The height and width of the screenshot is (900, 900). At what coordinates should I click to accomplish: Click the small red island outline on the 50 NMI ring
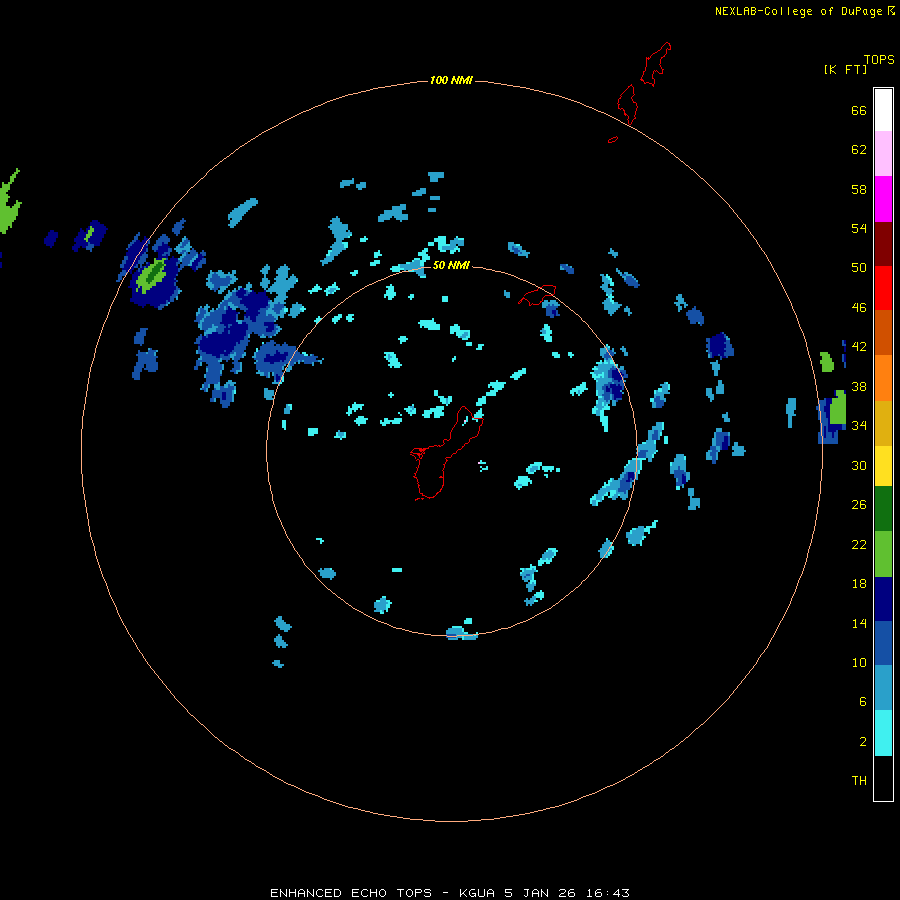[538, 295]
